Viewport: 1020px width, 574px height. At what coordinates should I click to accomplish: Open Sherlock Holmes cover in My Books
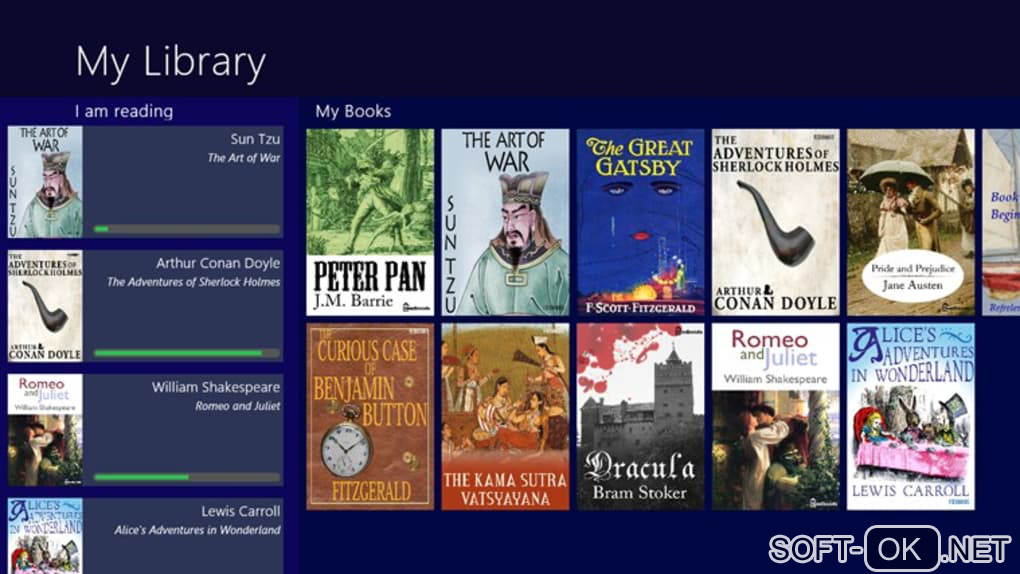point(775,222)
